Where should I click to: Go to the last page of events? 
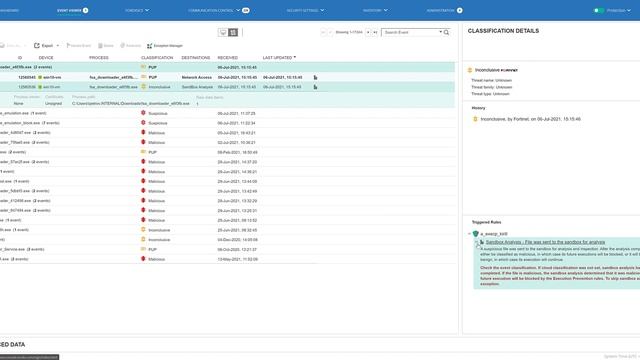pyautogui.click(x=375, y=32)
